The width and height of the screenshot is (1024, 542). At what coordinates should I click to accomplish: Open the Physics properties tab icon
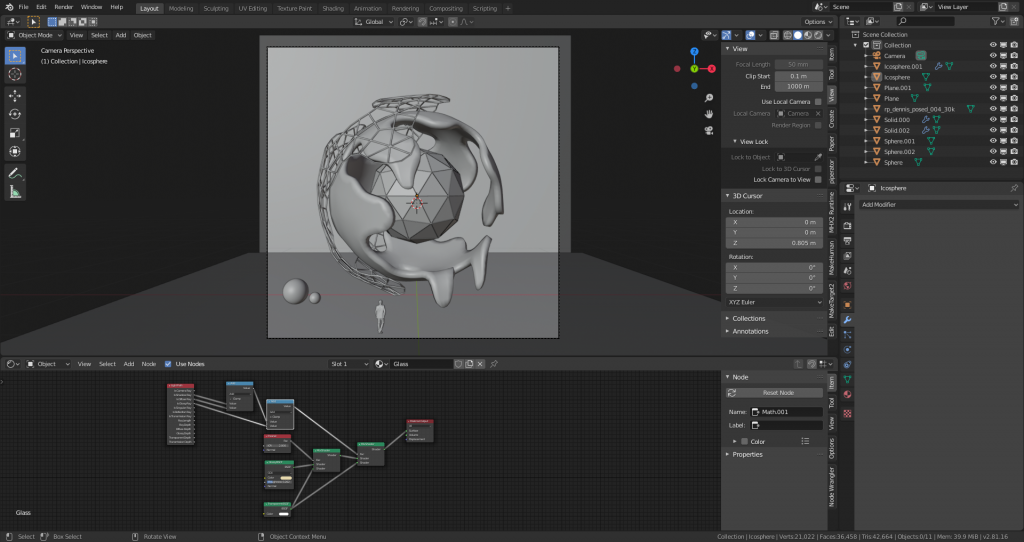(x=847, y=349)
